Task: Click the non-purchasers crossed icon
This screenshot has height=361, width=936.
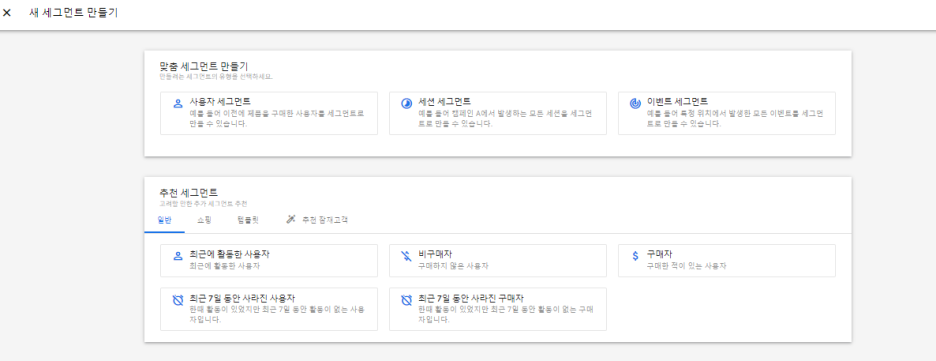Action: click(x=406, y=256)
